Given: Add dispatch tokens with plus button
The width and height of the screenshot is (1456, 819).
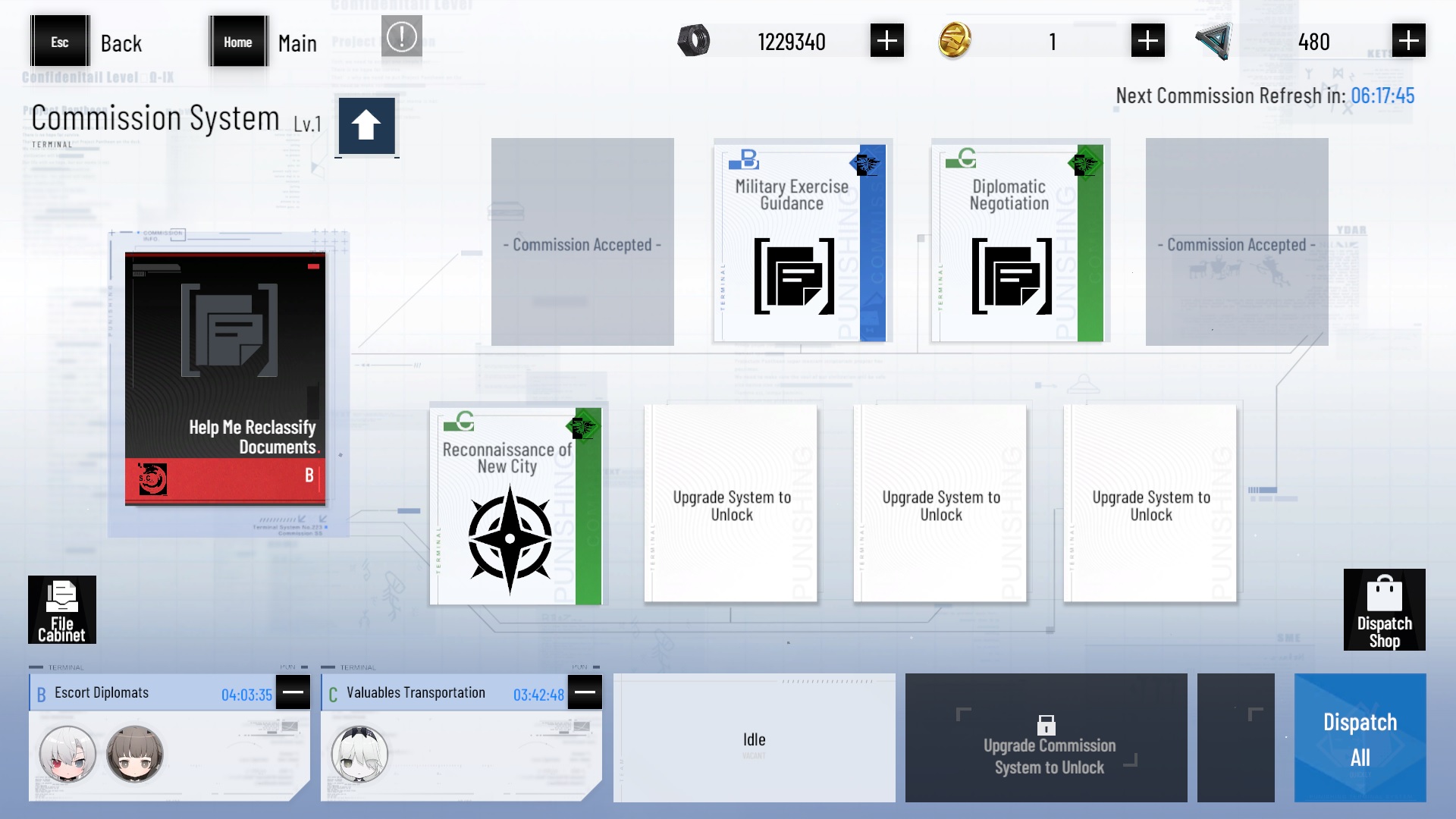Looking at the screenshot, I should click(x=1408, y=41).
